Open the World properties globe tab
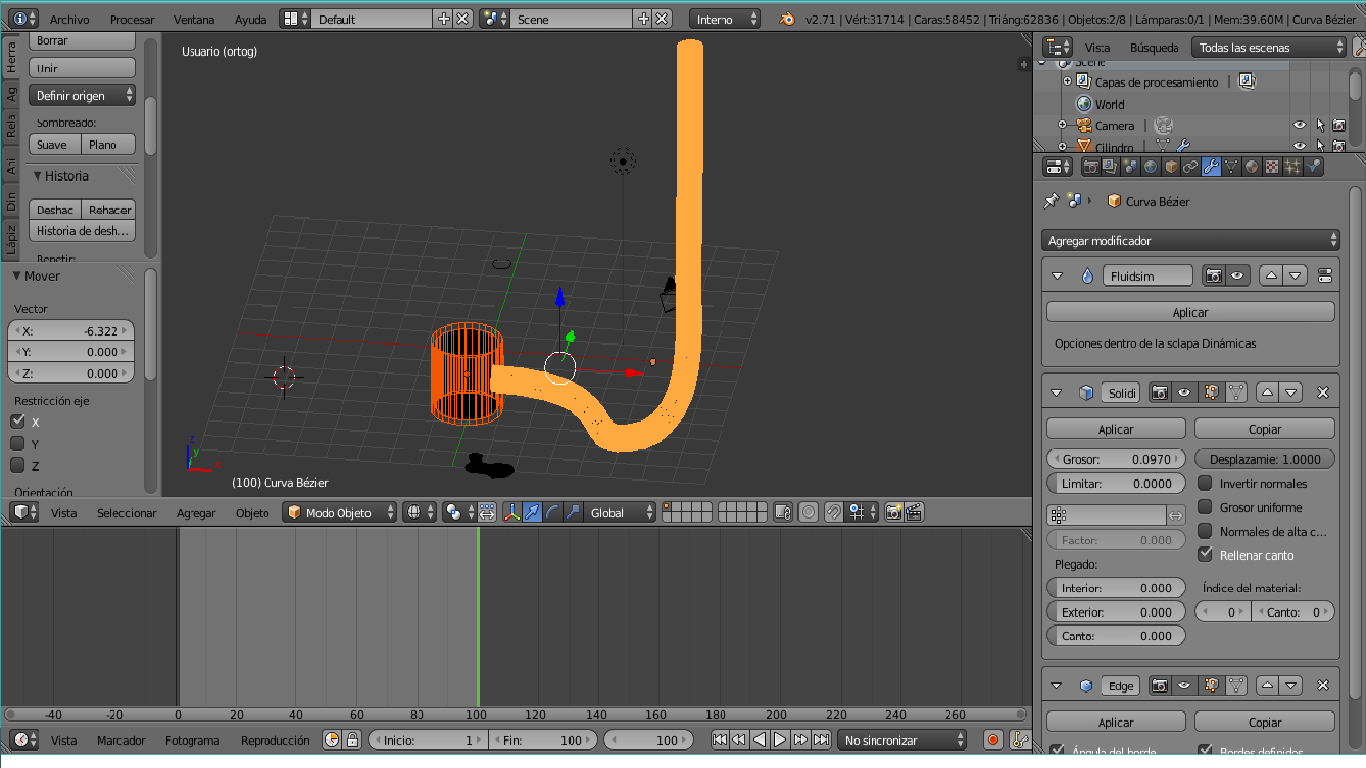The image size is (1366, 768). (x=1151, y=167)
